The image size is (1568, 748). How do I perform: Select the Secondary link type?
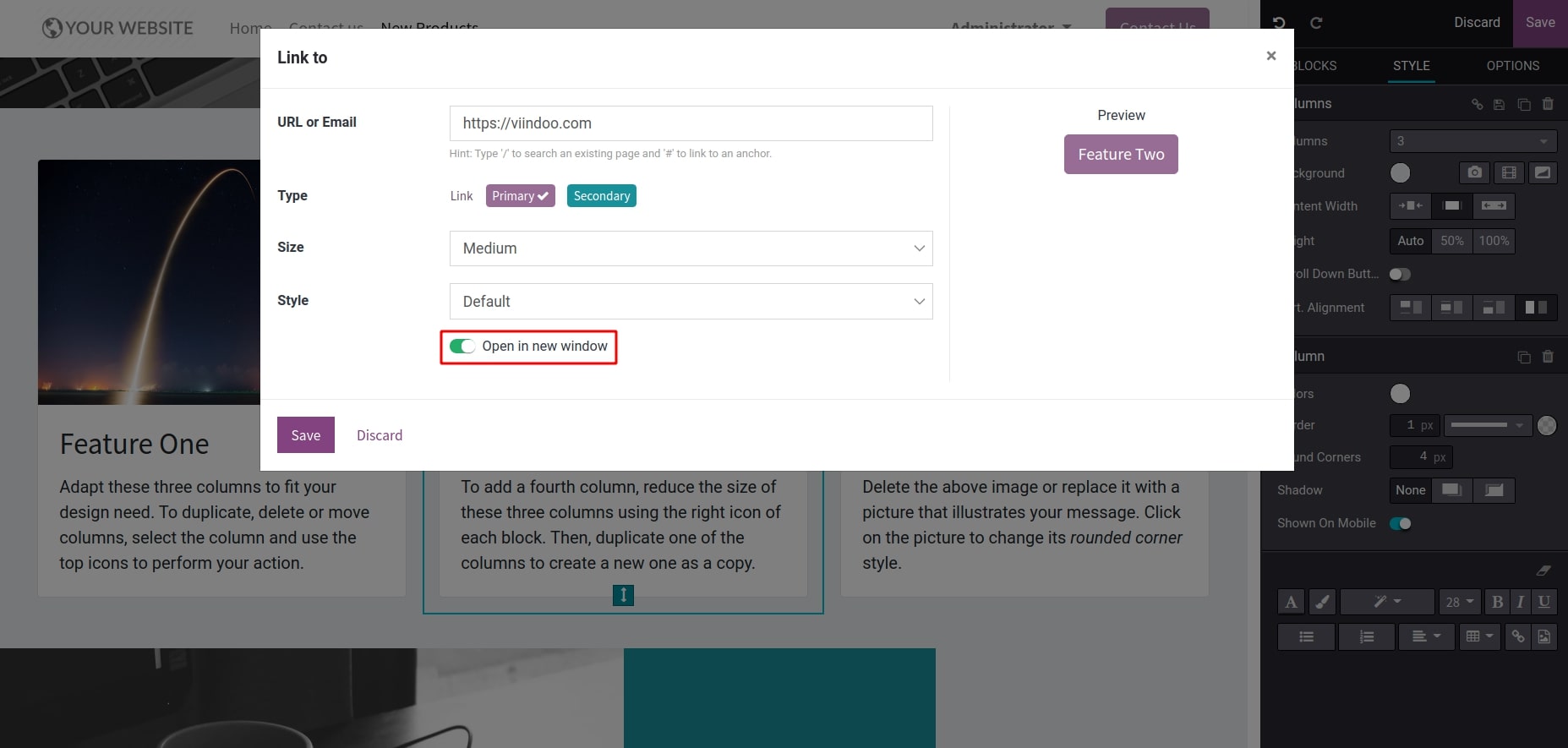point(601,196)
